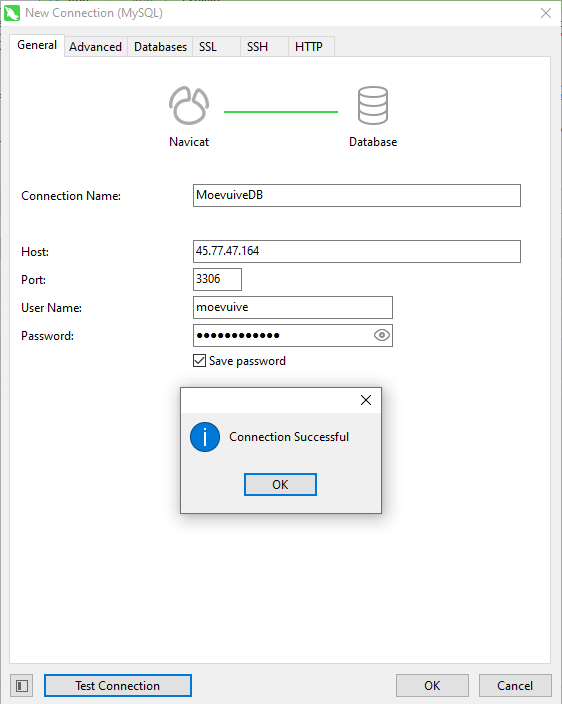Click the side panel toggle icon at bottom-left
This screenshot has width=562, height=704.
point(22,686)
